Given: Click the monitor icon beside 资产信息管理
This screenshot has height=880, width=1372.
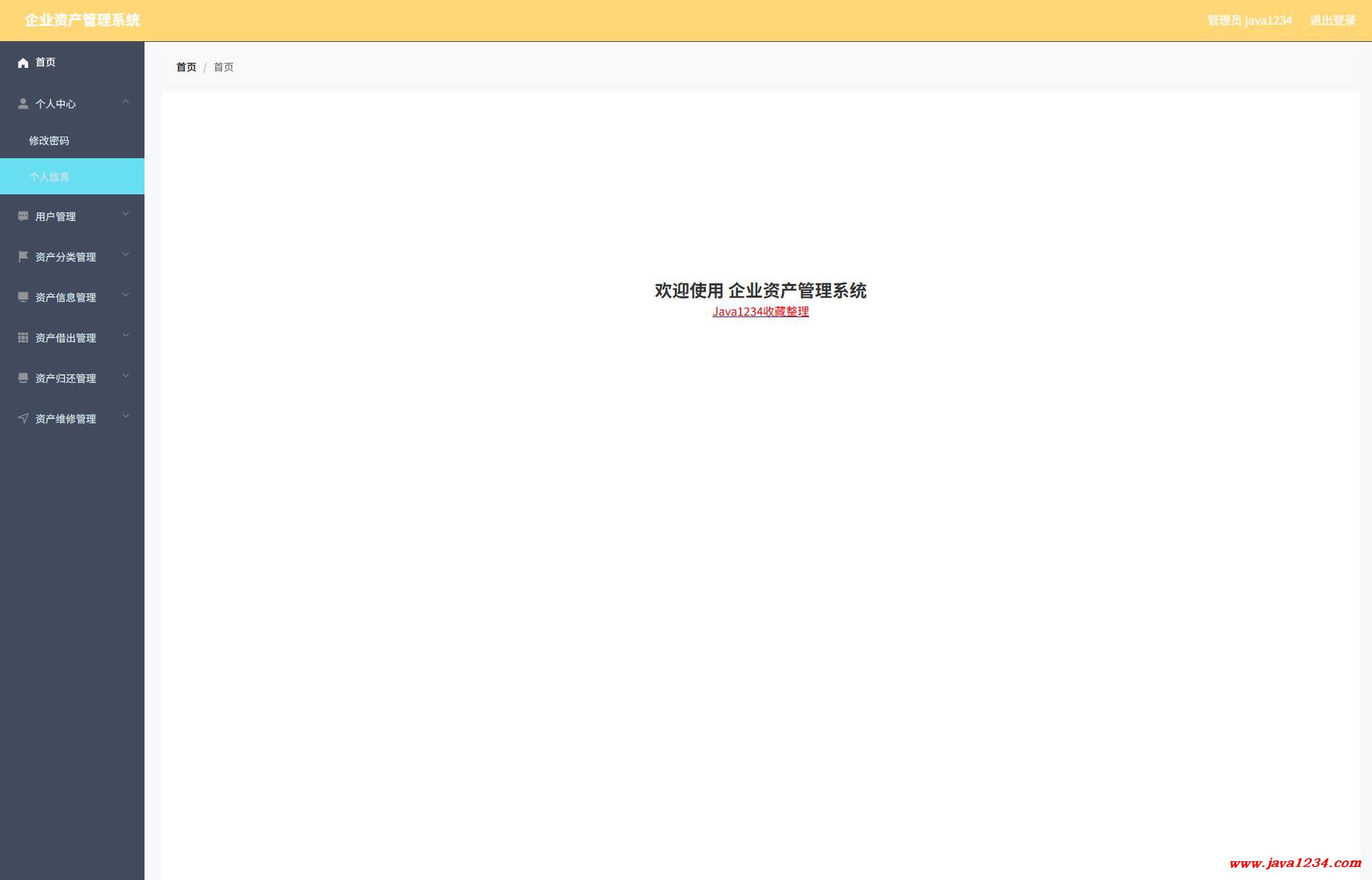Looking at the screenshot, I should coord(23,297).
